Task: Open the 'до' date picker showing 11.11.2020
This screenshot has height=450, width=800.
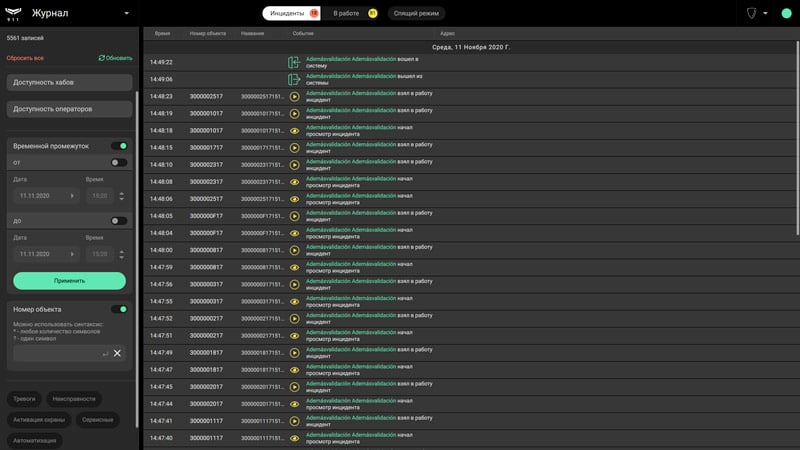Action: (x=46, y=254)
